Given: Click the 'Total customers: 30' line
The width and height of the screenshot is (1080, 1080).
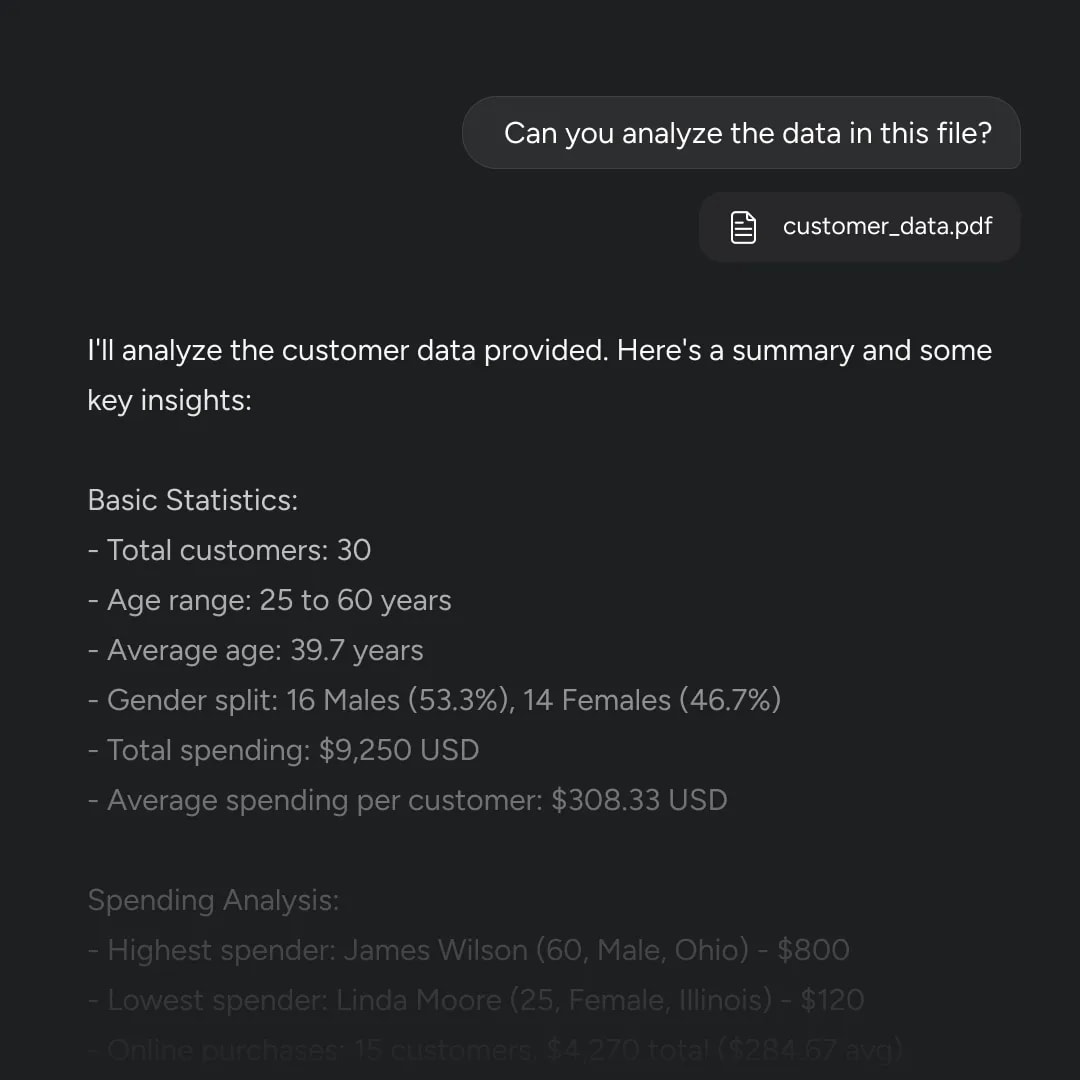Looking at the screenshot, I should coord(229,550).
